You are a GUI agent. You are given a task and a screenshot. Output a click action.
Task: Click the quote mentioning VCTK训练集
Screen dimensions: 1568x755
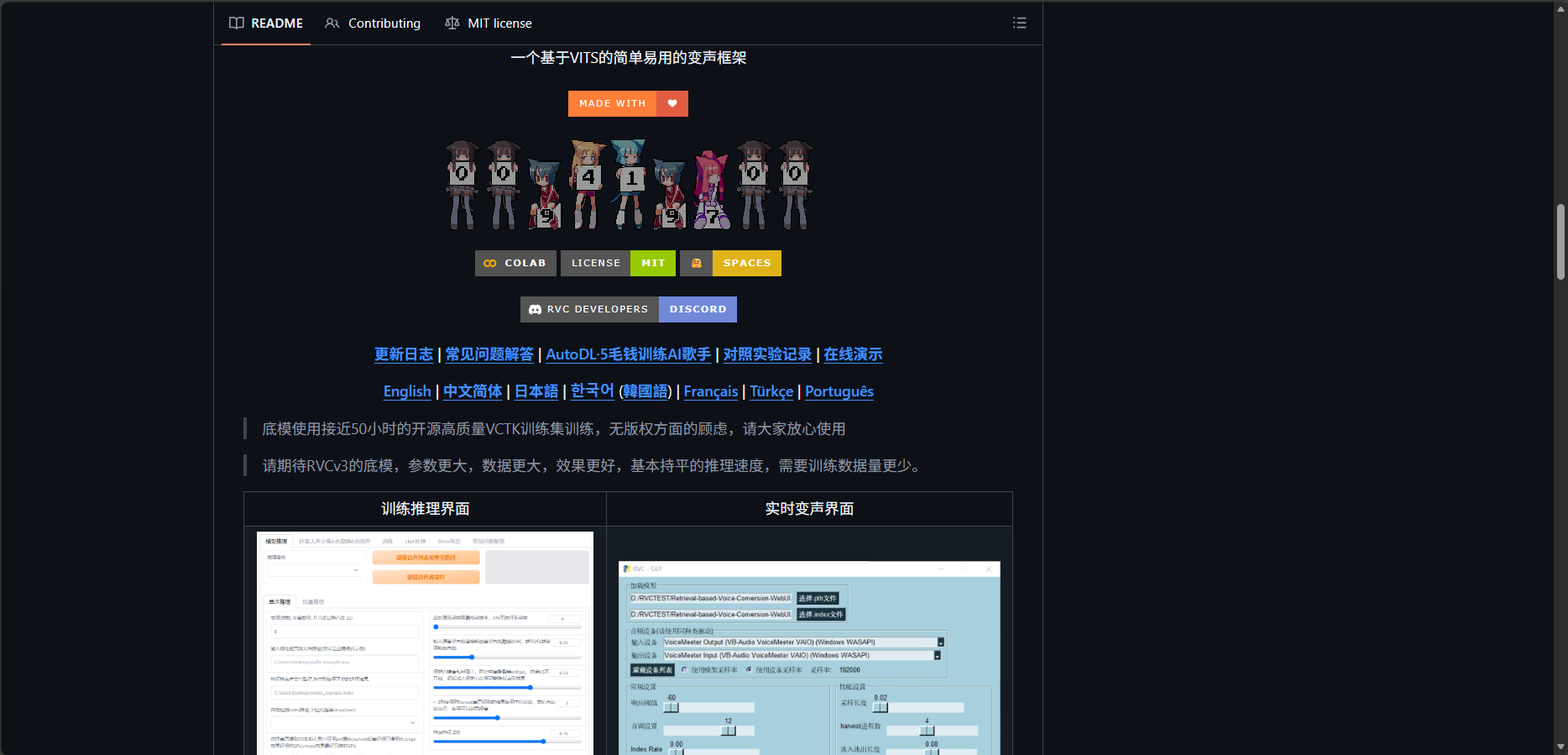point(554,429)
